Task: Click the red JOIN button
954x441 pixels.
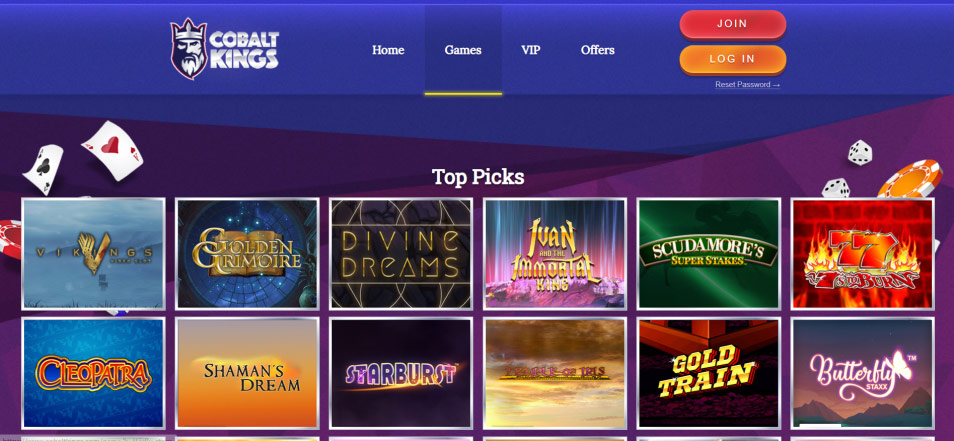Action: click(733, 24)
